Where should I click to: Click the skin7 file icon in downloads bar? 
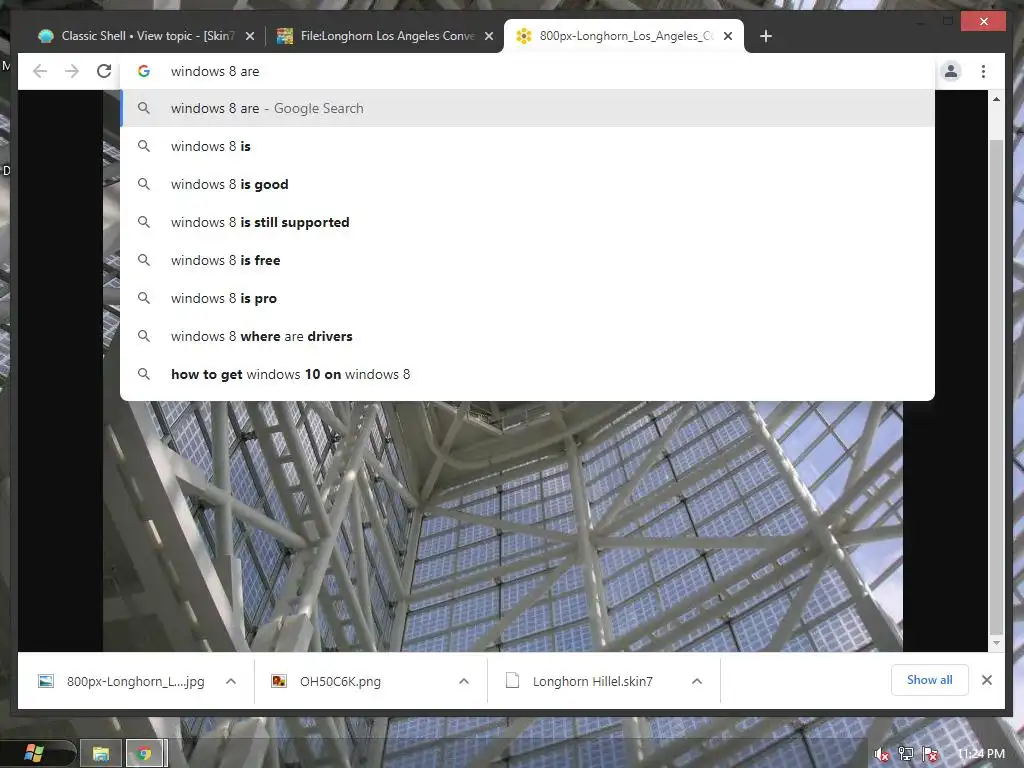click(513, 681)
